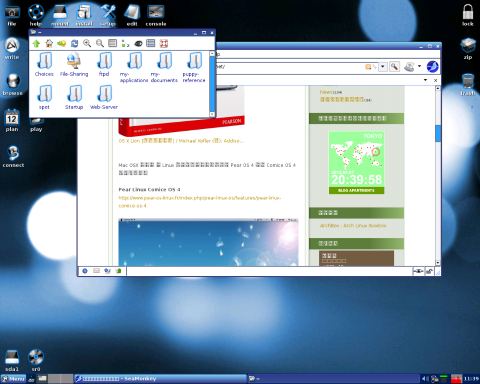The height and width of the screenshot is (384, 480).
Task: Refresh the ROX-Filer directory listing
Action: pos(74,43)
